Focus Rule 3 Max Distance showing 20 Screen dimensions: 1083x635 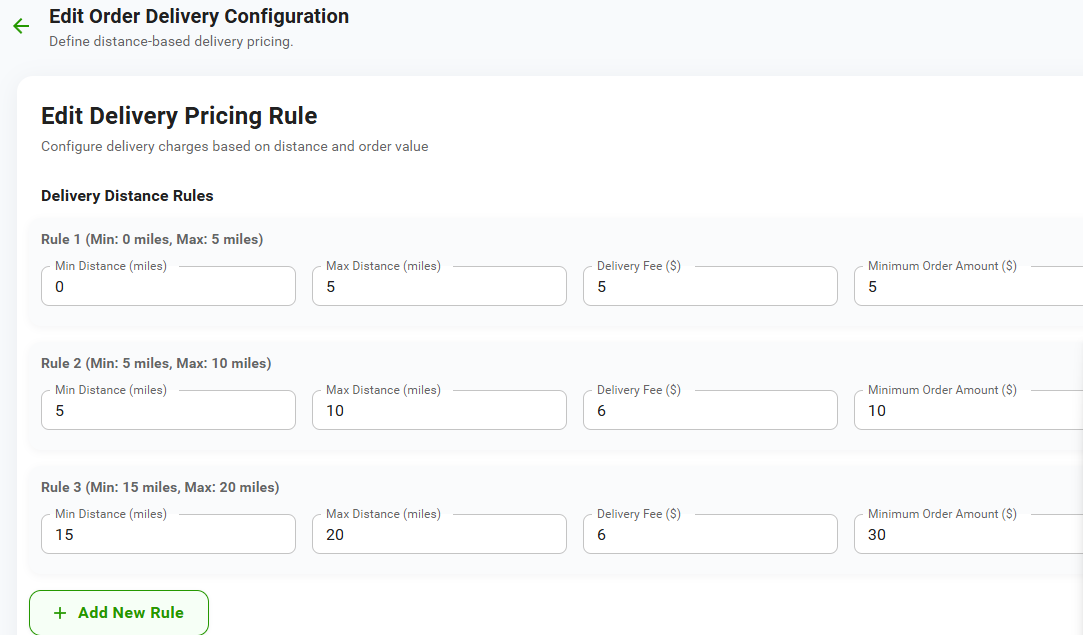[439, 535]
